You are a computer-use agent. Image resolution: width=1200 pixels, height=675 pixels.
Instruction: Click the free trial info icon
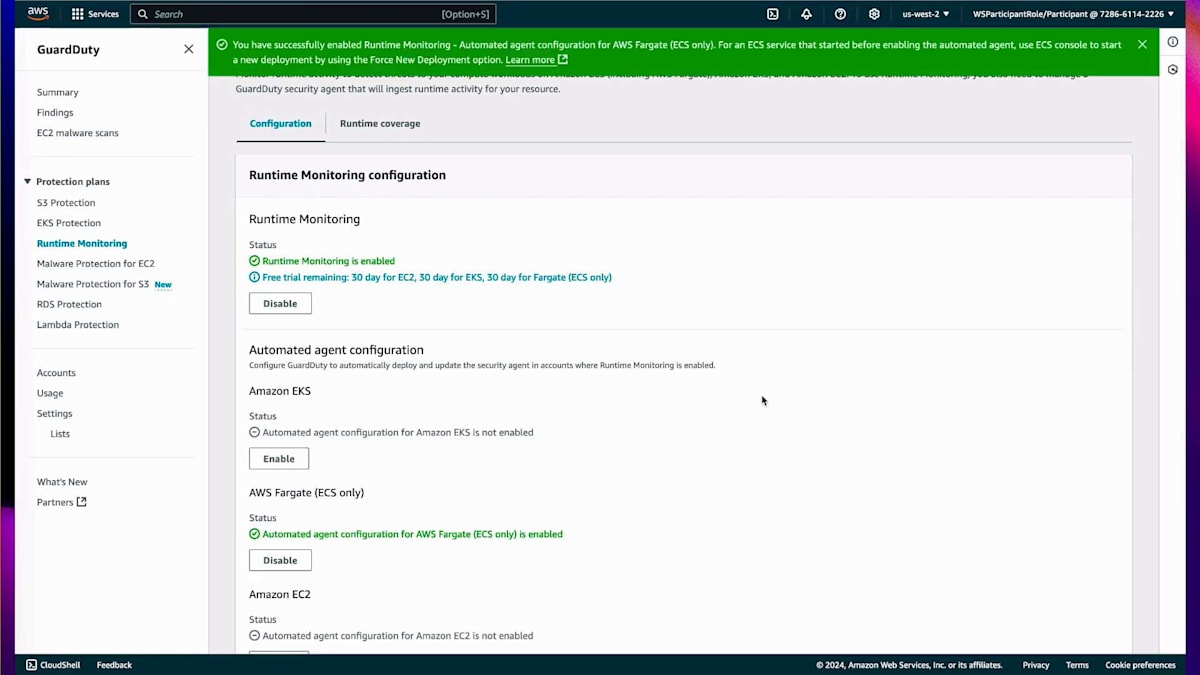[254, 277]
